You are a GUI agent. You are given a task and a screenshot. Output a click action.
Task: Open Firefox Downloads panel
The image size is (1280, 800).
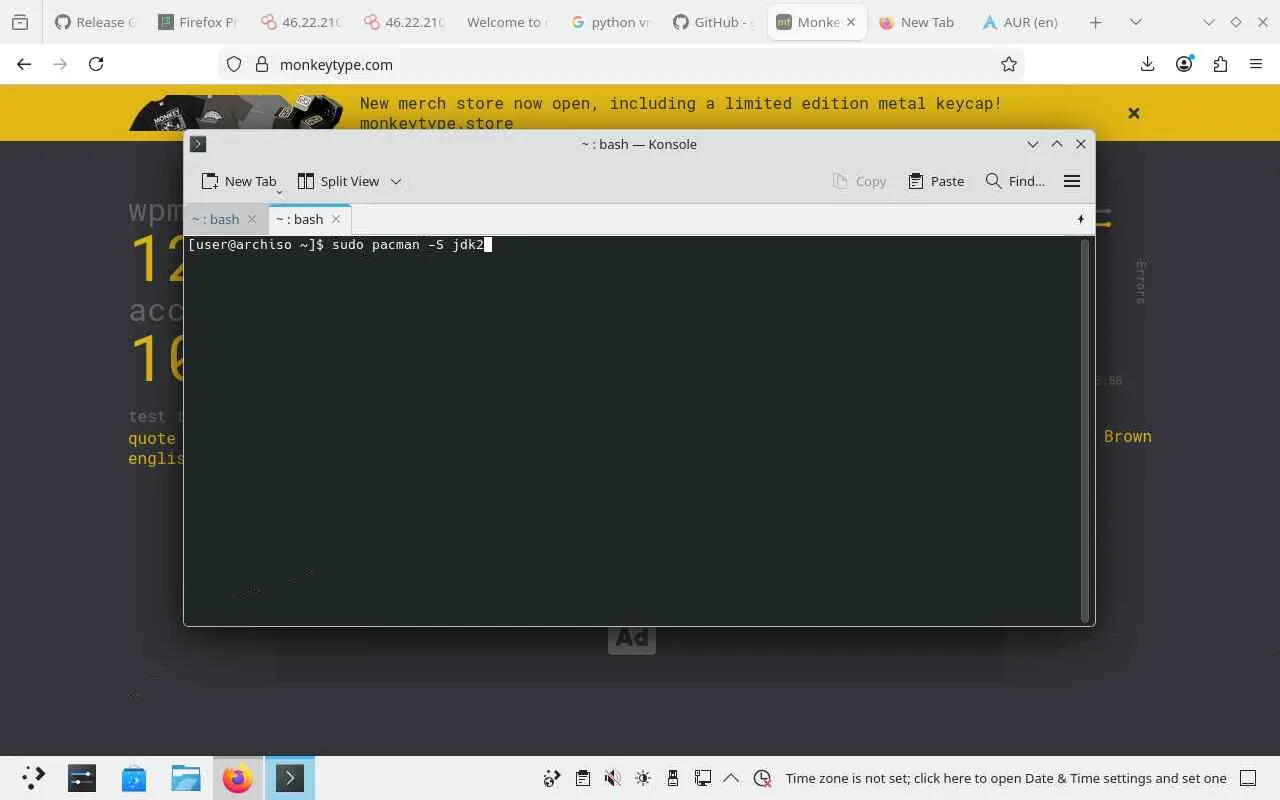coord(1148,64)
